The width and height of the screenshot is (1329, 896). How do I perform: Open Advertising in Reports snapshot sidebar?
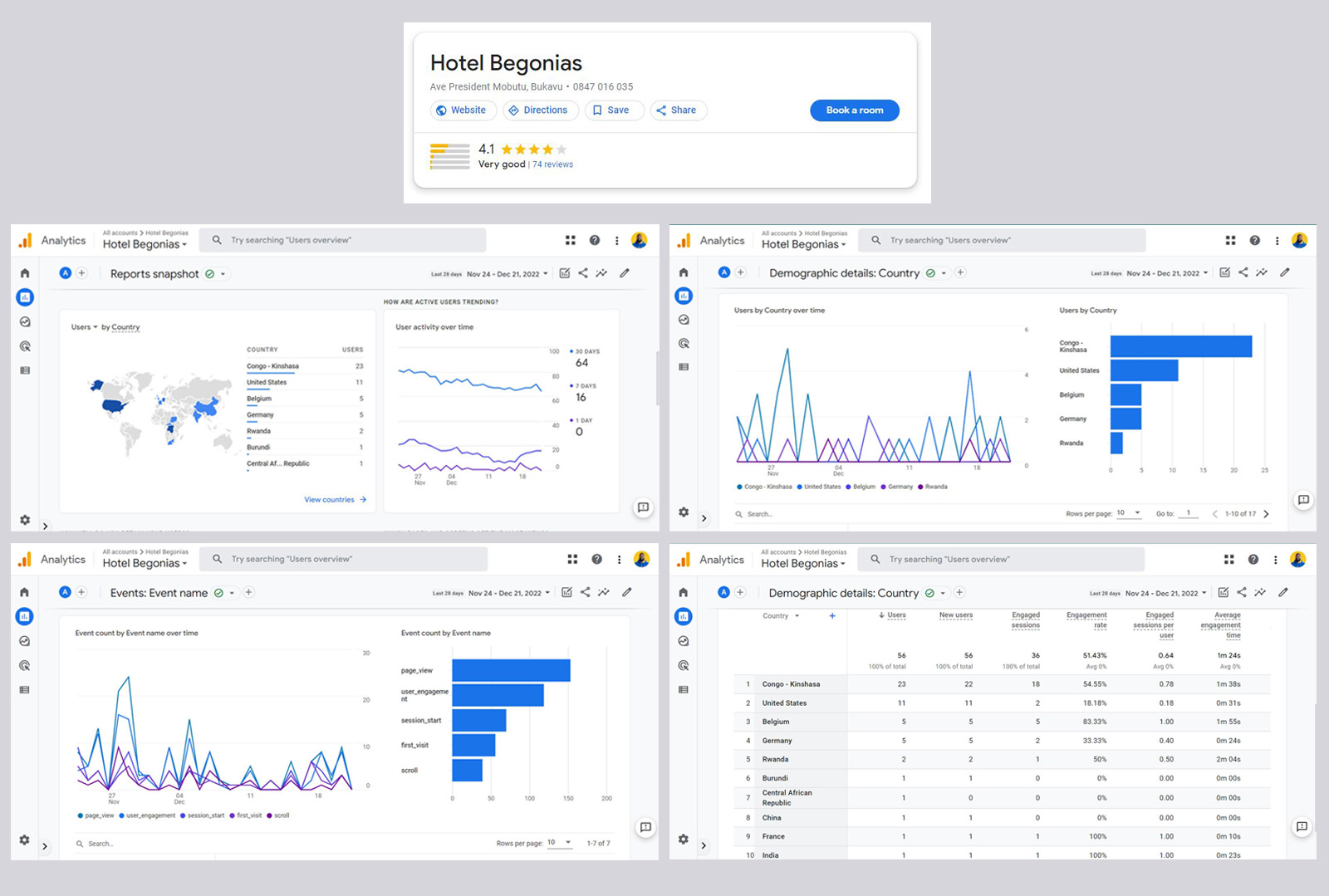tap(25, 346)
